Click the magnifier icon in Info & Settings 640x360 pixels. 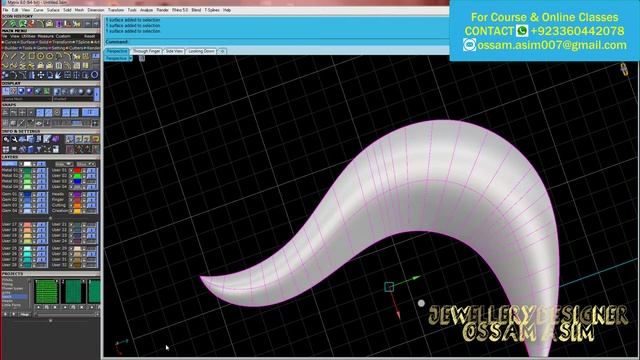click(7, 140)
